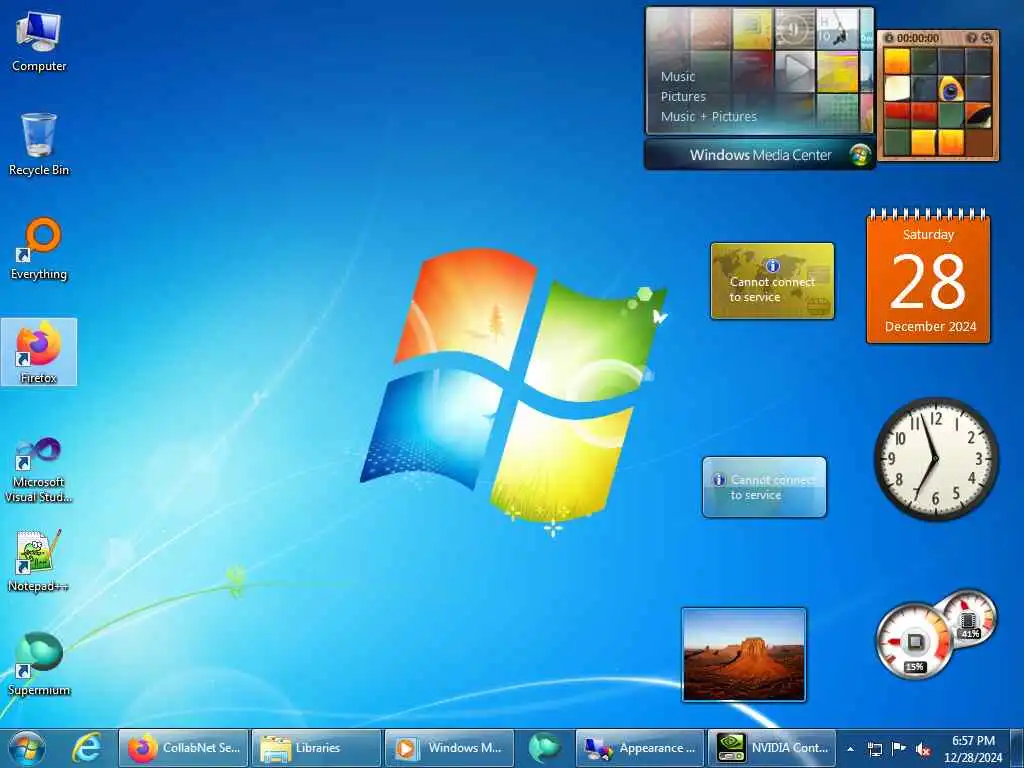Viewport: 1024px width, 768px height.
Task: Launch Internet Explorer from the taskbar
Action: point(87,748)
